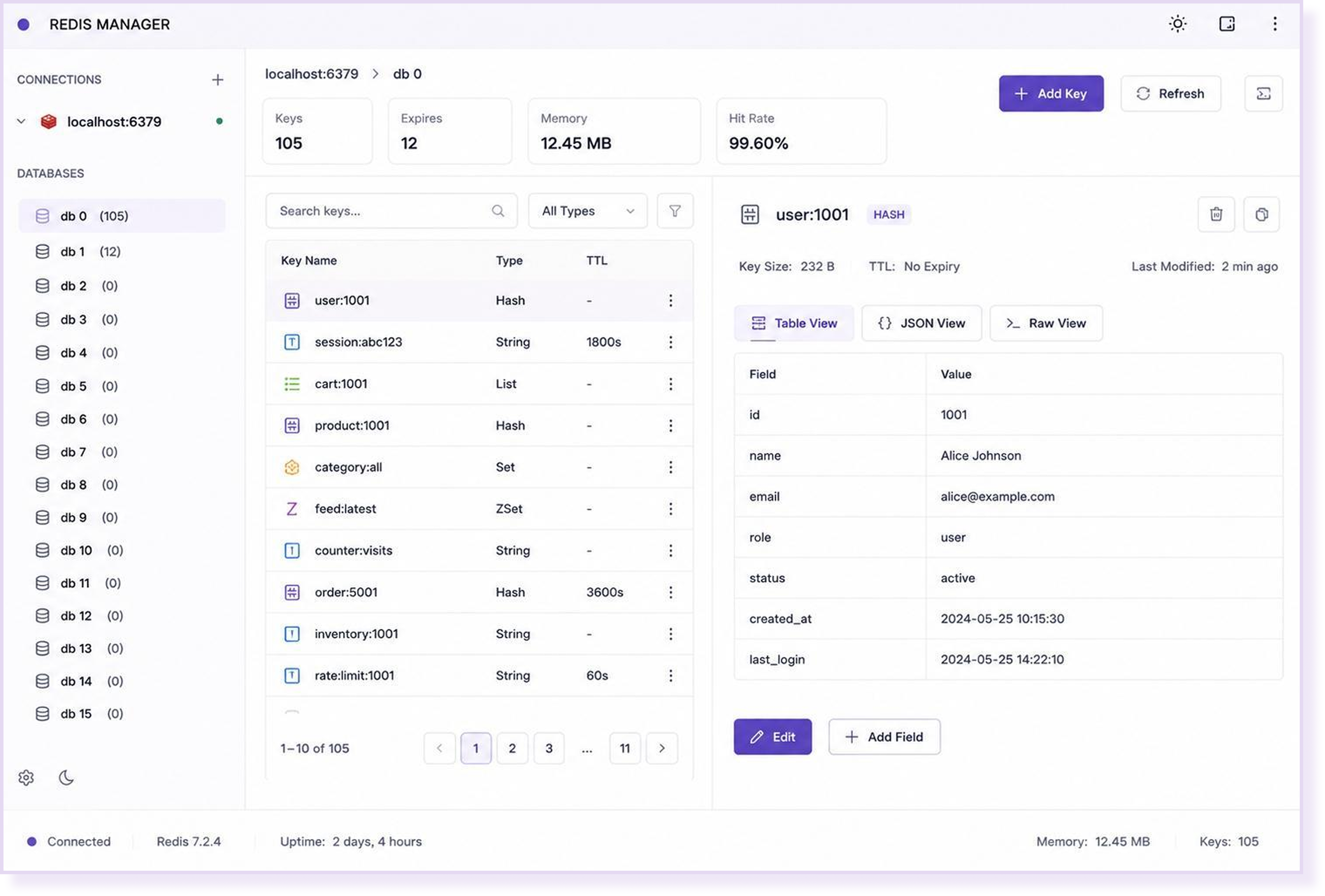
Task: Switch to the Raw View tab
Action: pos(1046,323)
